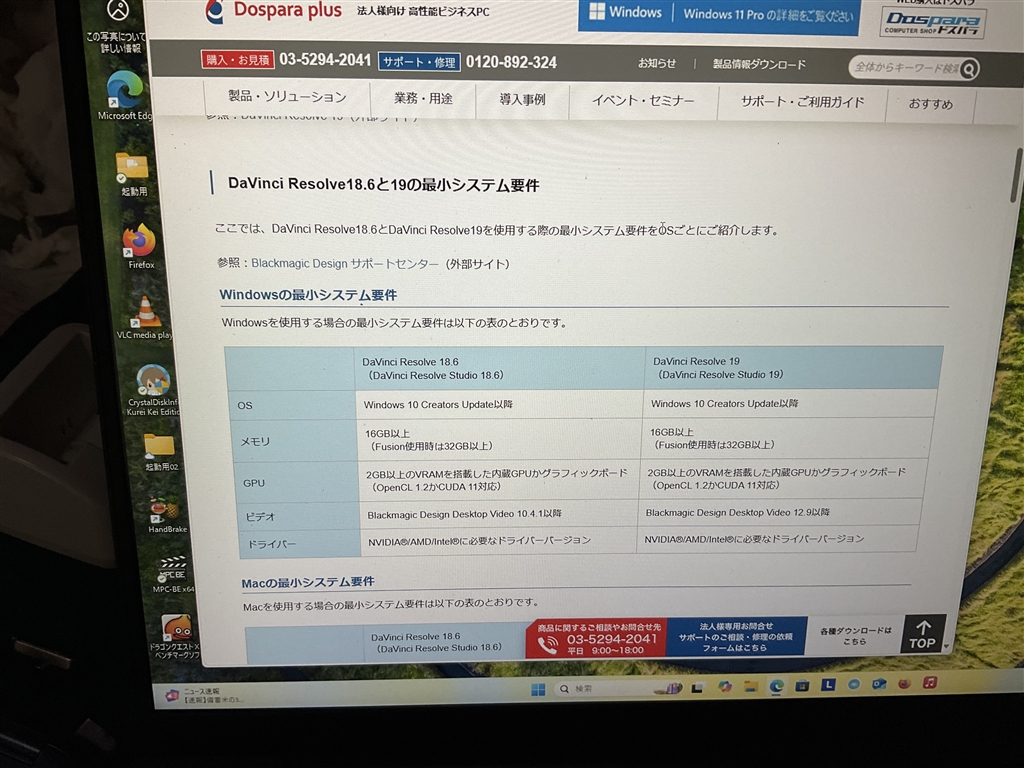Open File Explorer from the taskbar
Image resolution: width=1024 pixels, height=768 pixels.
pos(750,686)
